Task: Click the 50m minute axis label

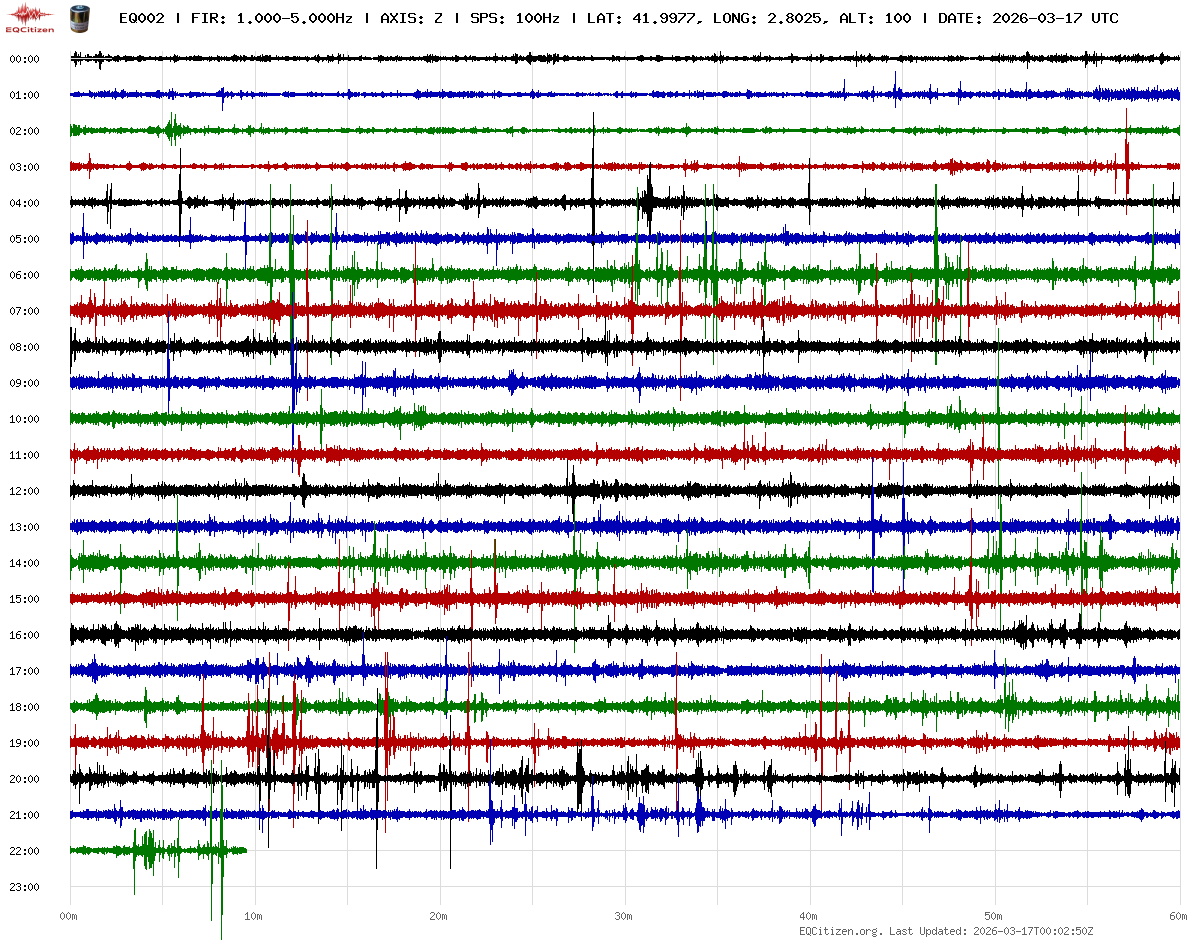Action: (x=994, y=916)
